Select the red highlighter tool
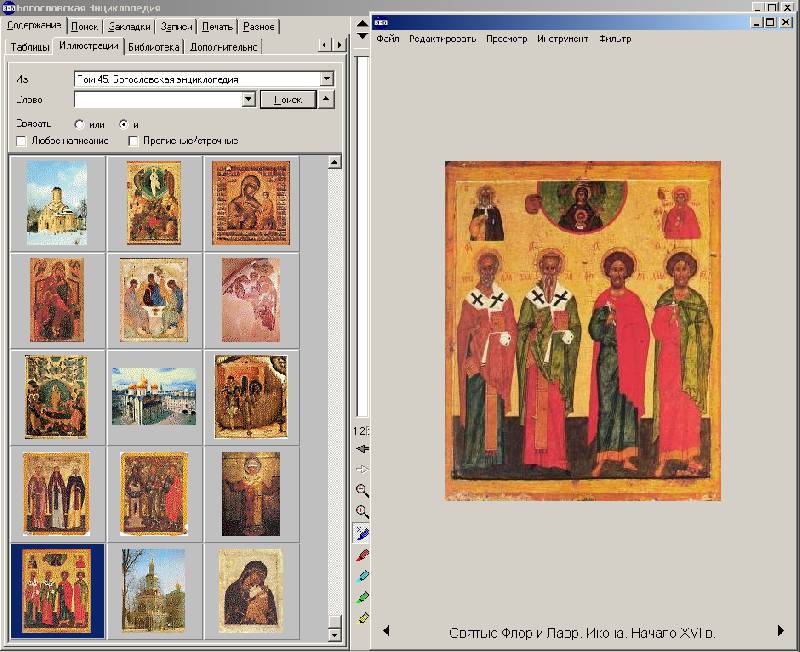The image size is (800, 652). 362,555
